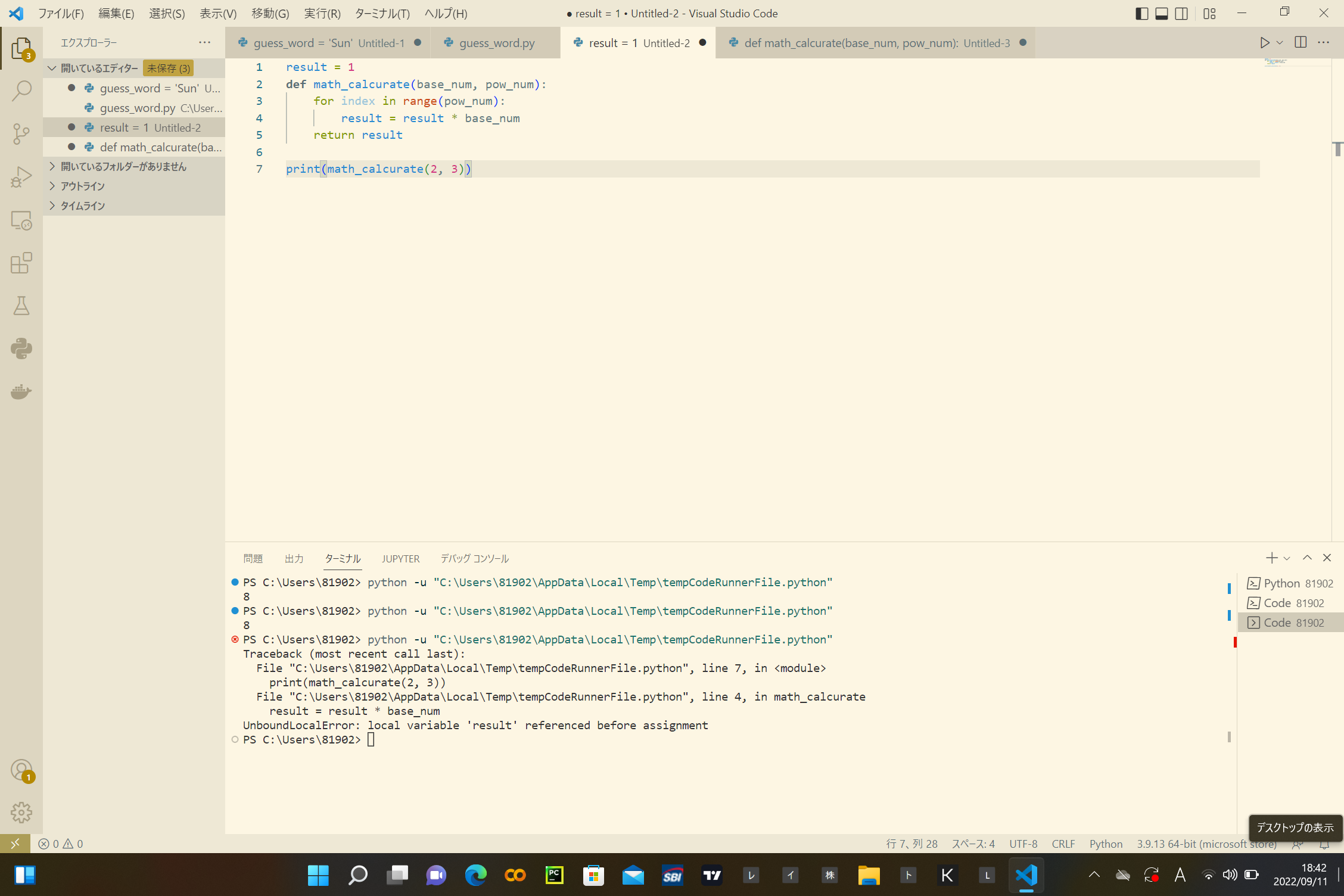Open Run and Debug view
Screen dimensions: 1344x896
point(21,177)
